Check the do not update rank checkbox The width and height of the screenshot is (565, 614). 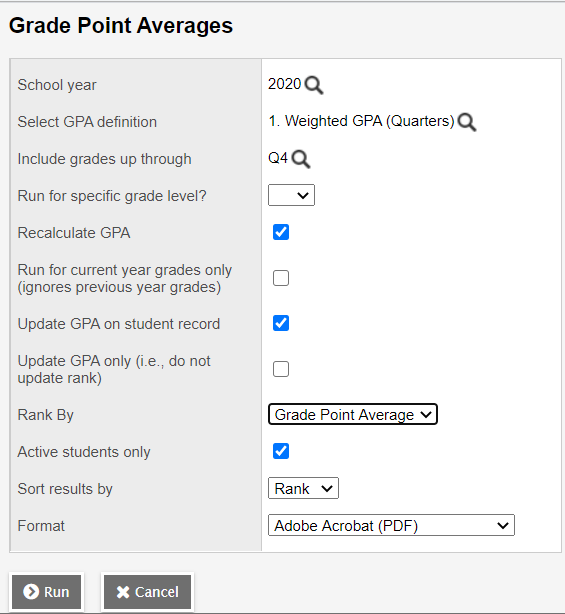[x=281, y=369]
